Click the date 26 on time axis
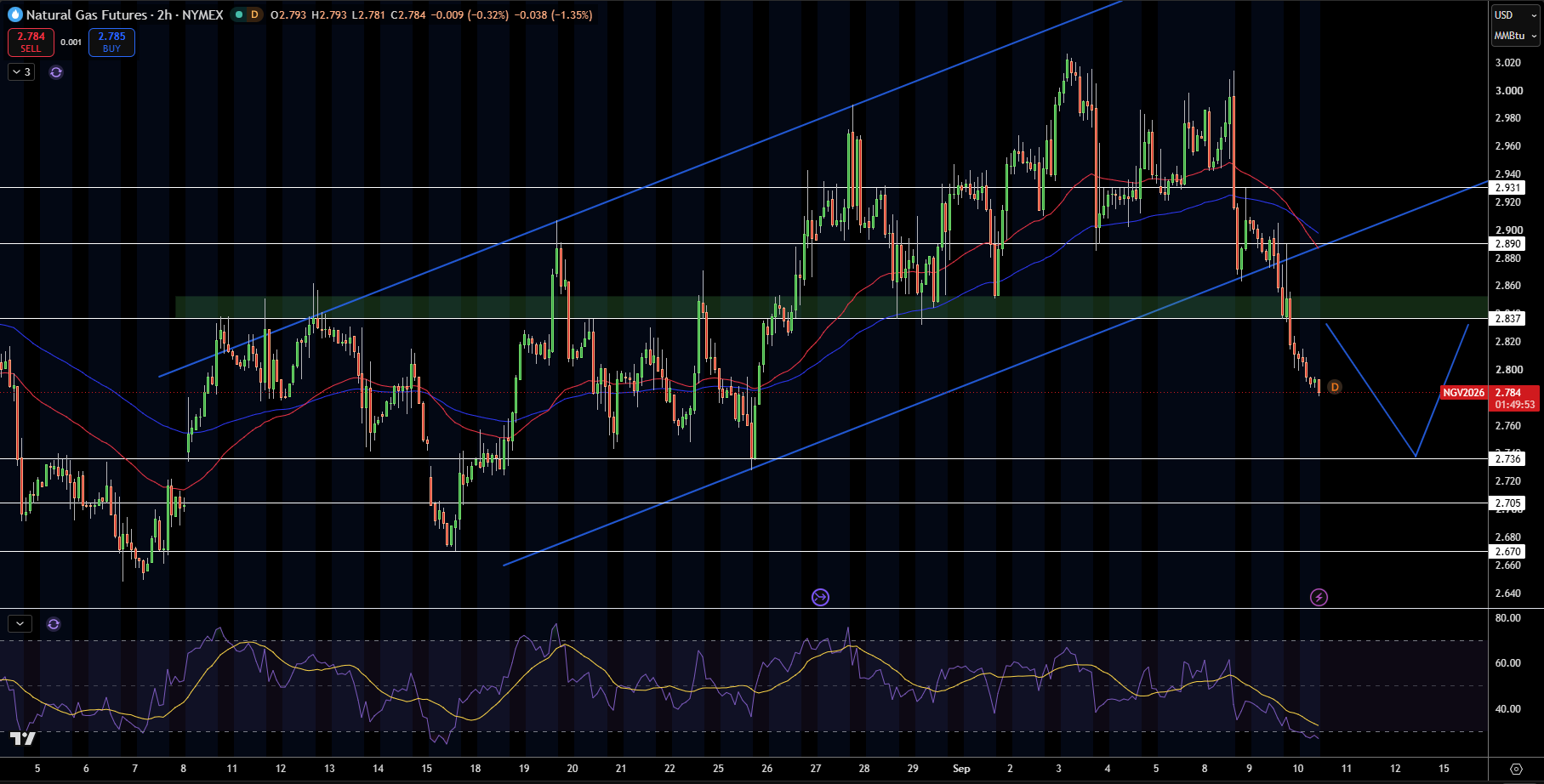Viewport: 1544px width, 784px height. [x=767, y=769]
